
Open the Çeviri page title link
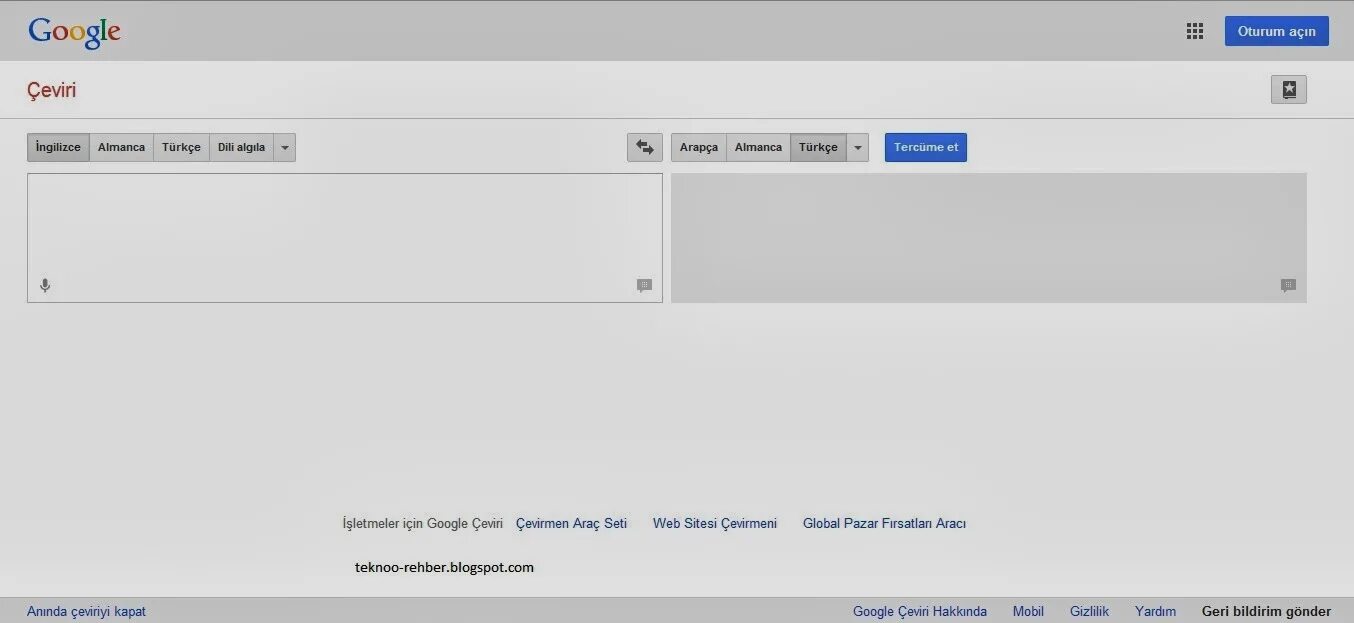point(52,91)
